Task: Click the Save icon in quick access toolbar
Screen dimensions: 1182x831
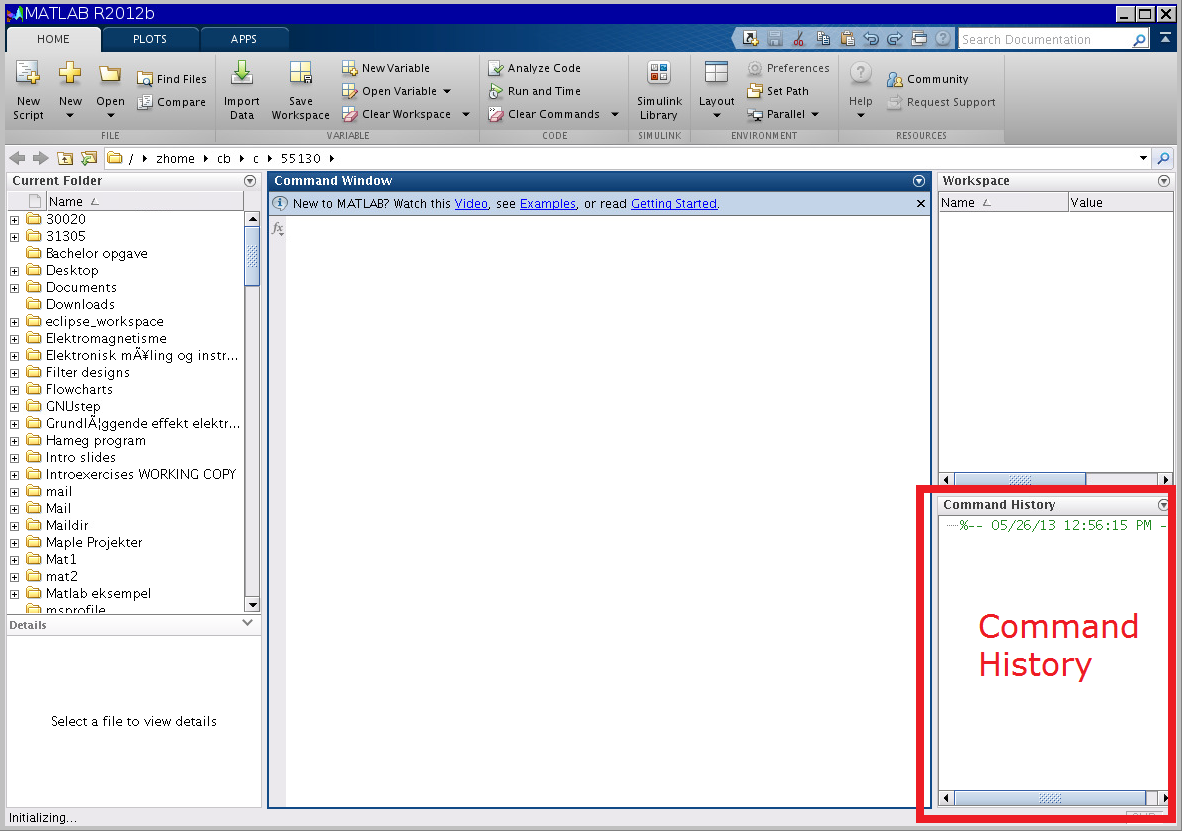Action: (774, 38)
